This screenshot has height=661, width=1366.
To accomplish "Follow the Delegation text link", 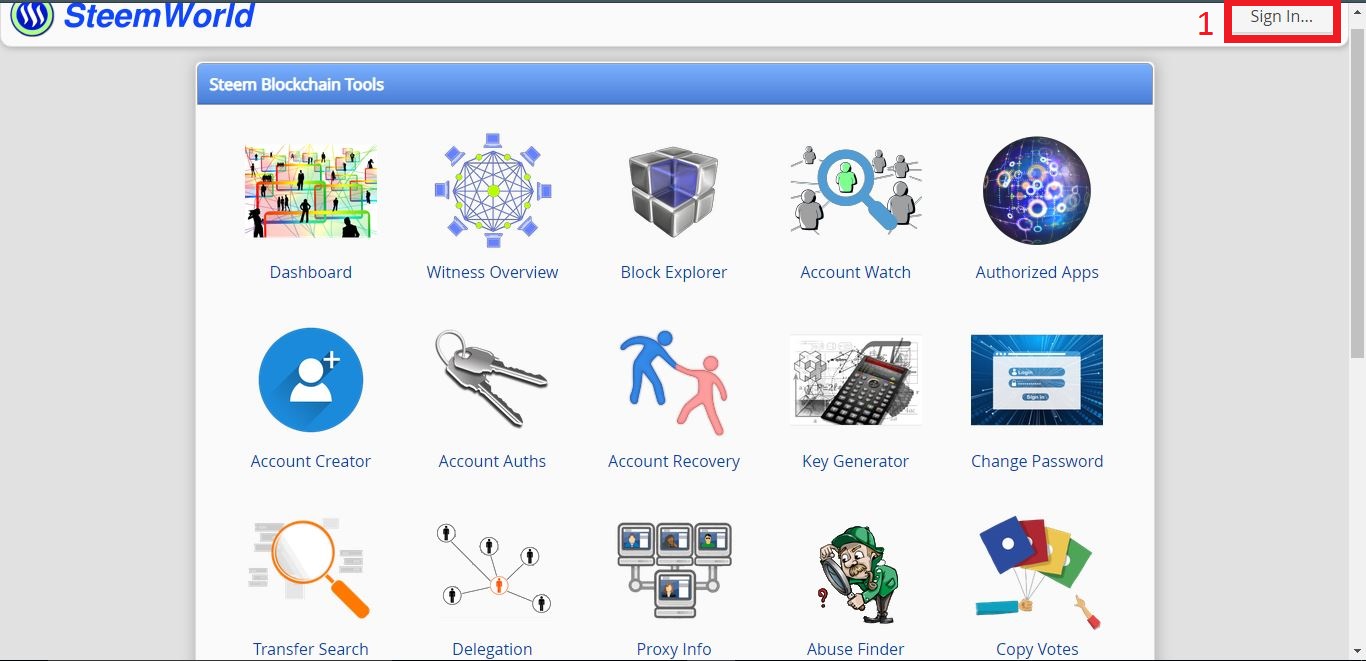I will [492, 649].
